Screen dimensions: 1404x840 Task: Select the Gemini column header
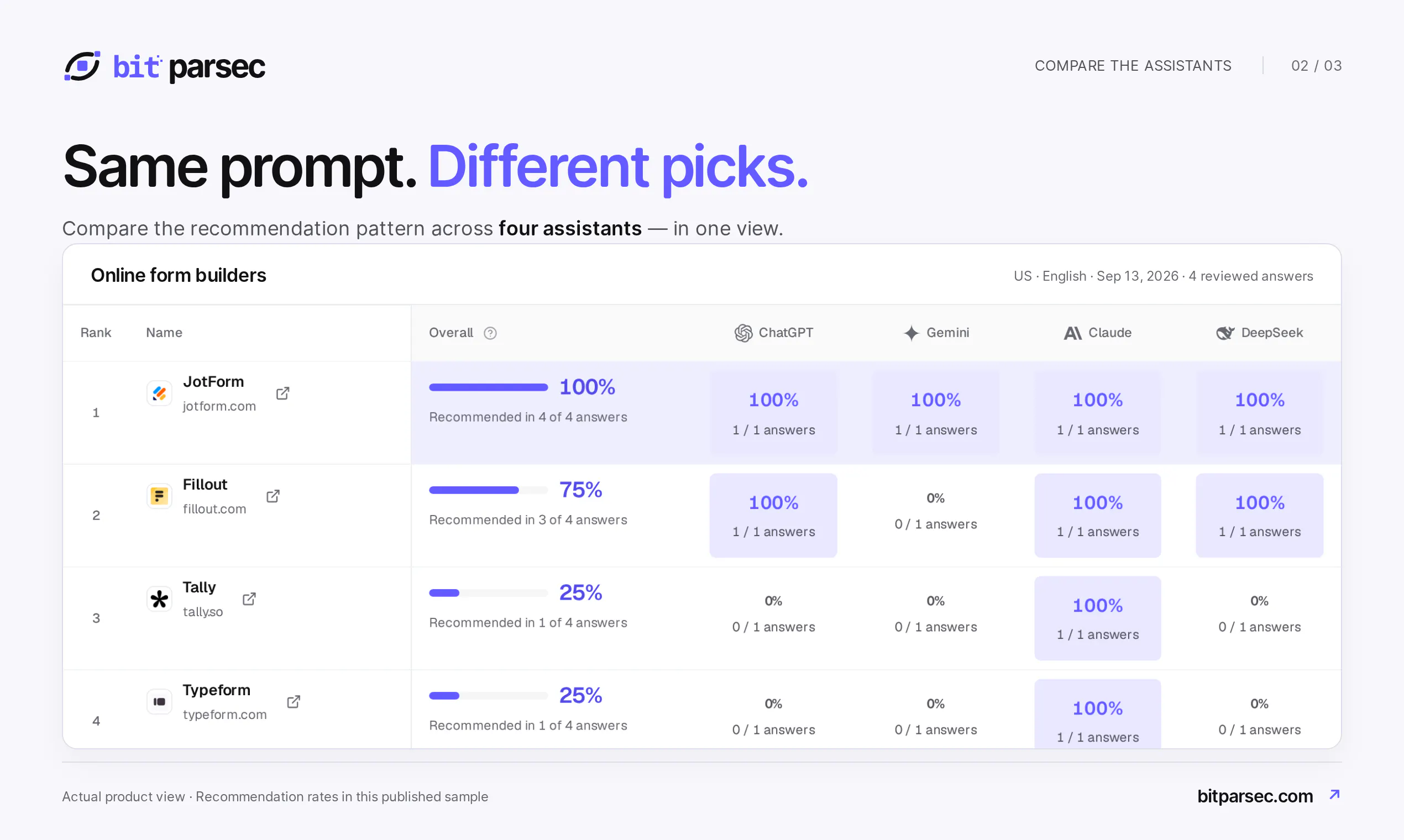point(936,333)
